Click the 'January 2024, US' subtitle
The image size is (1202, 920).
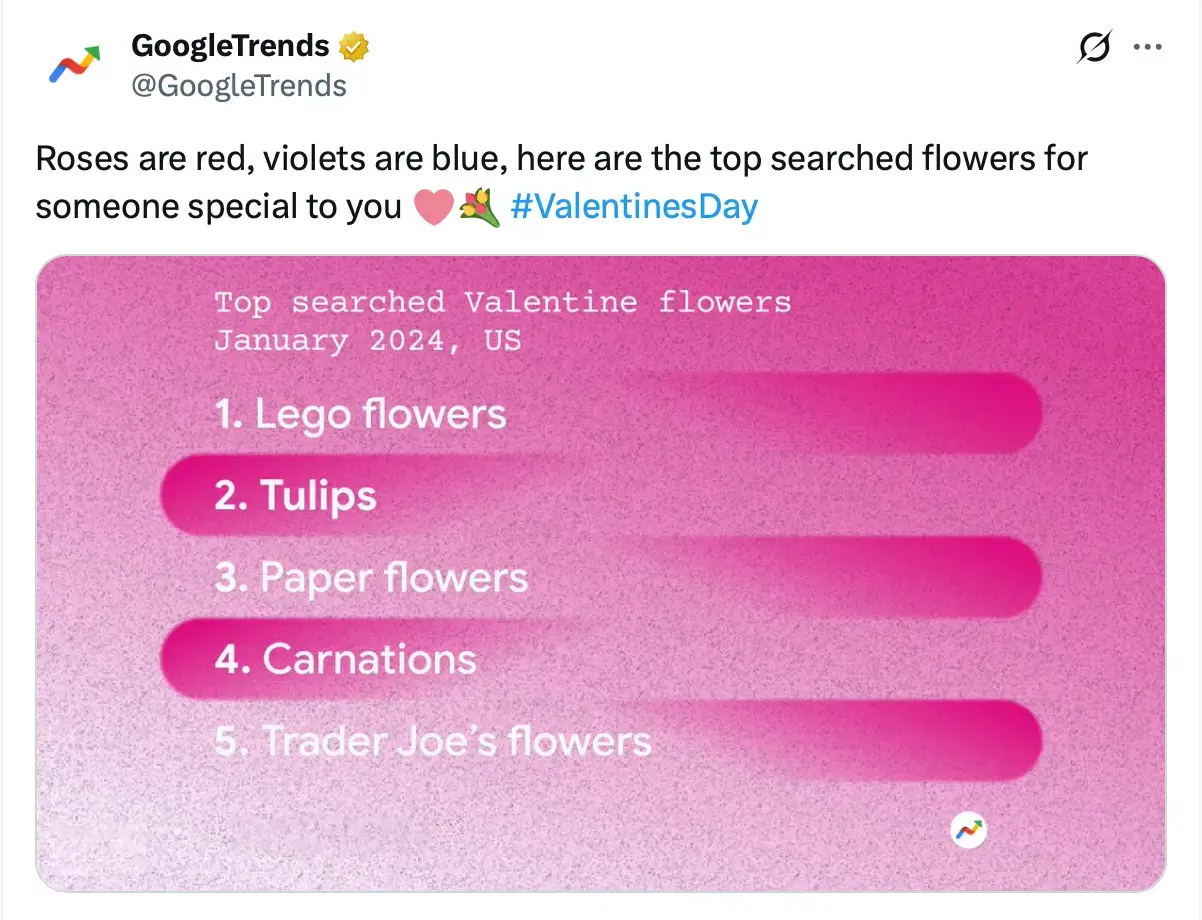point(367,340)
